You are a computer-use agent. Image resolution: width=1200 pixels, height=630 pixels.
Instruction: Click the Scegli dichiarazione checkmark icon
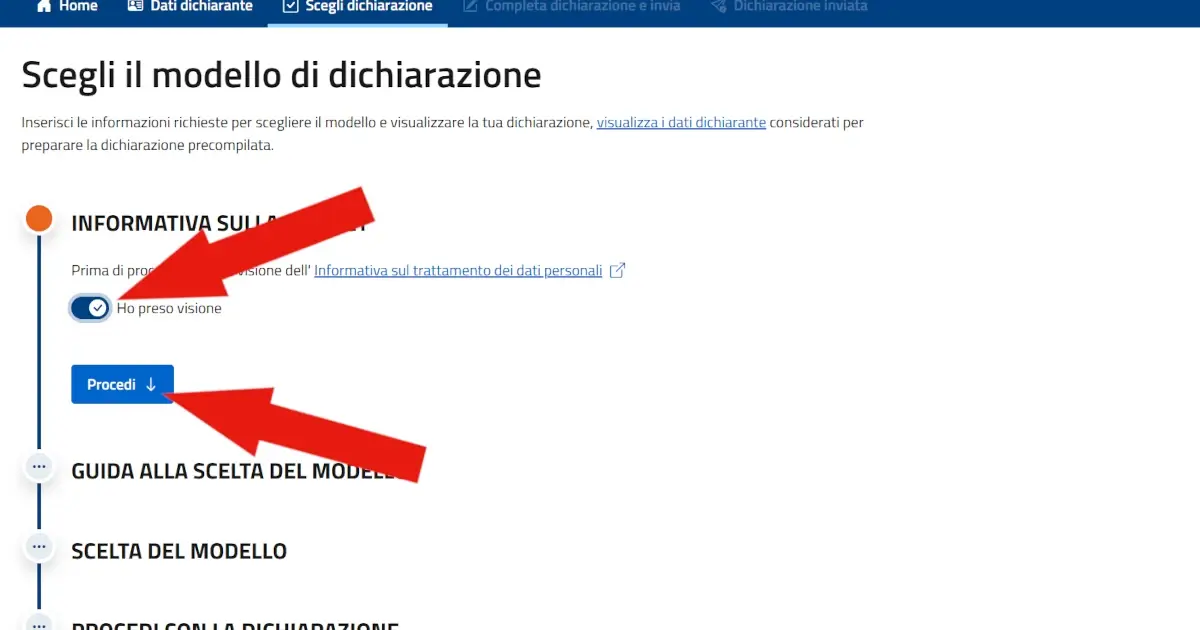[291, 6]
